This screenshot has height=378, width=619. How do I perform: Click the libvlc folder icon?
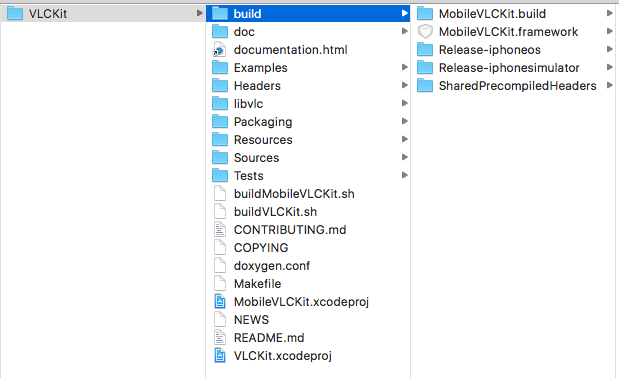220,104
